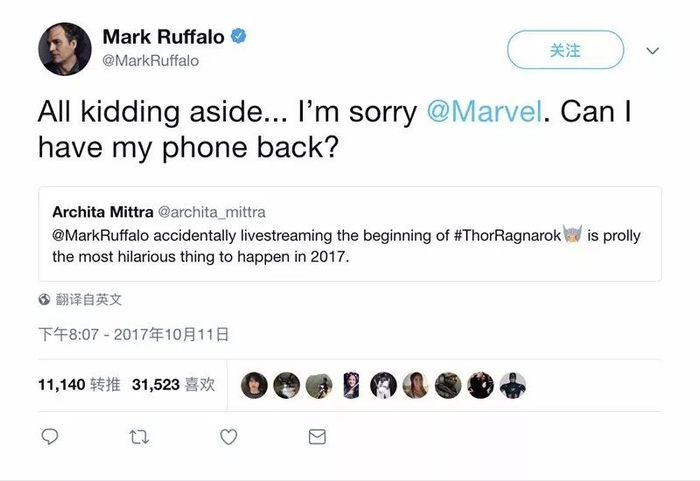
Task: Click the reply speech bubble icon
Action: pos(50,437)
